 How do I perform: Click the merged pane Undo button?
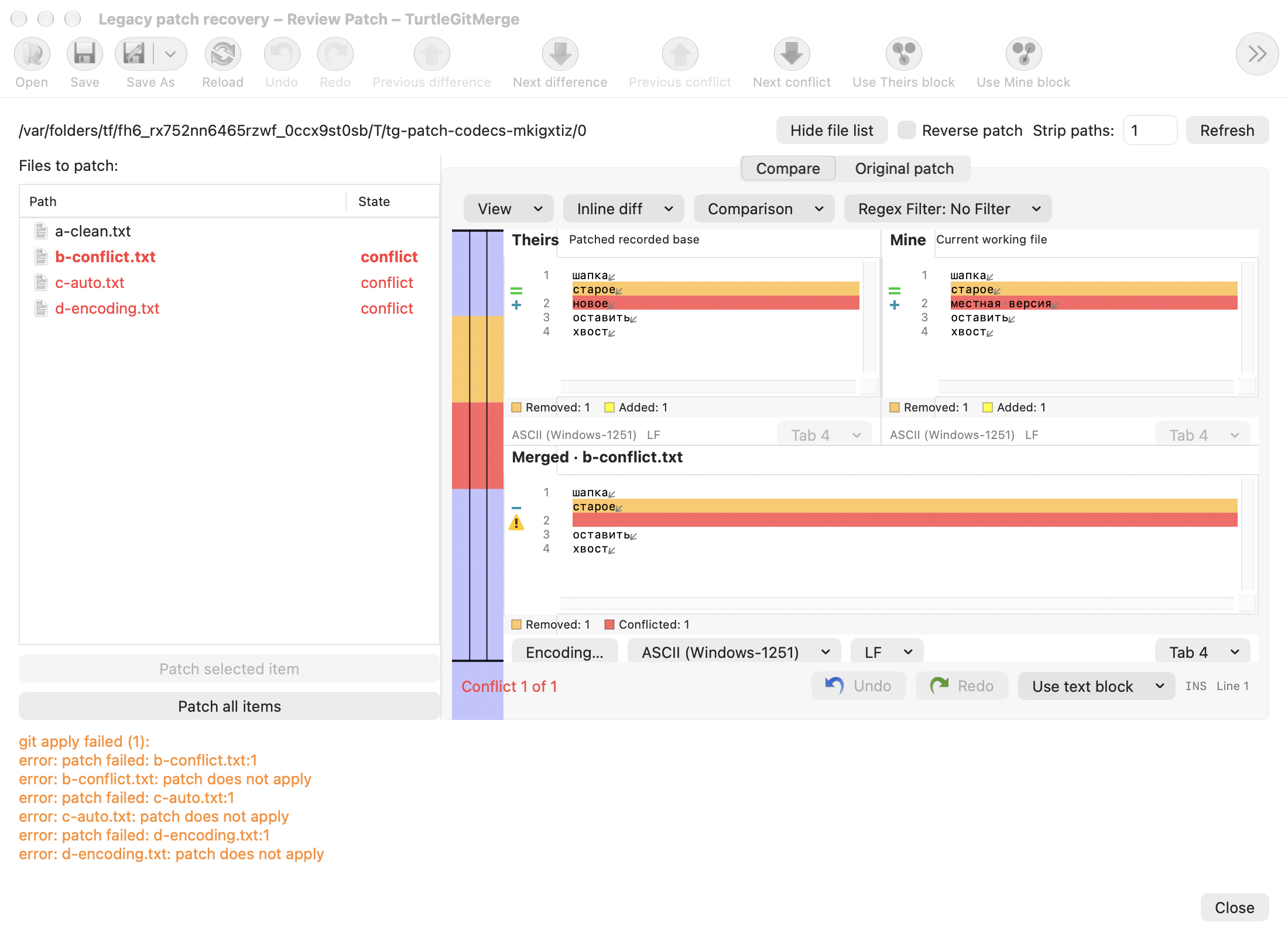(x=858, y=686)
